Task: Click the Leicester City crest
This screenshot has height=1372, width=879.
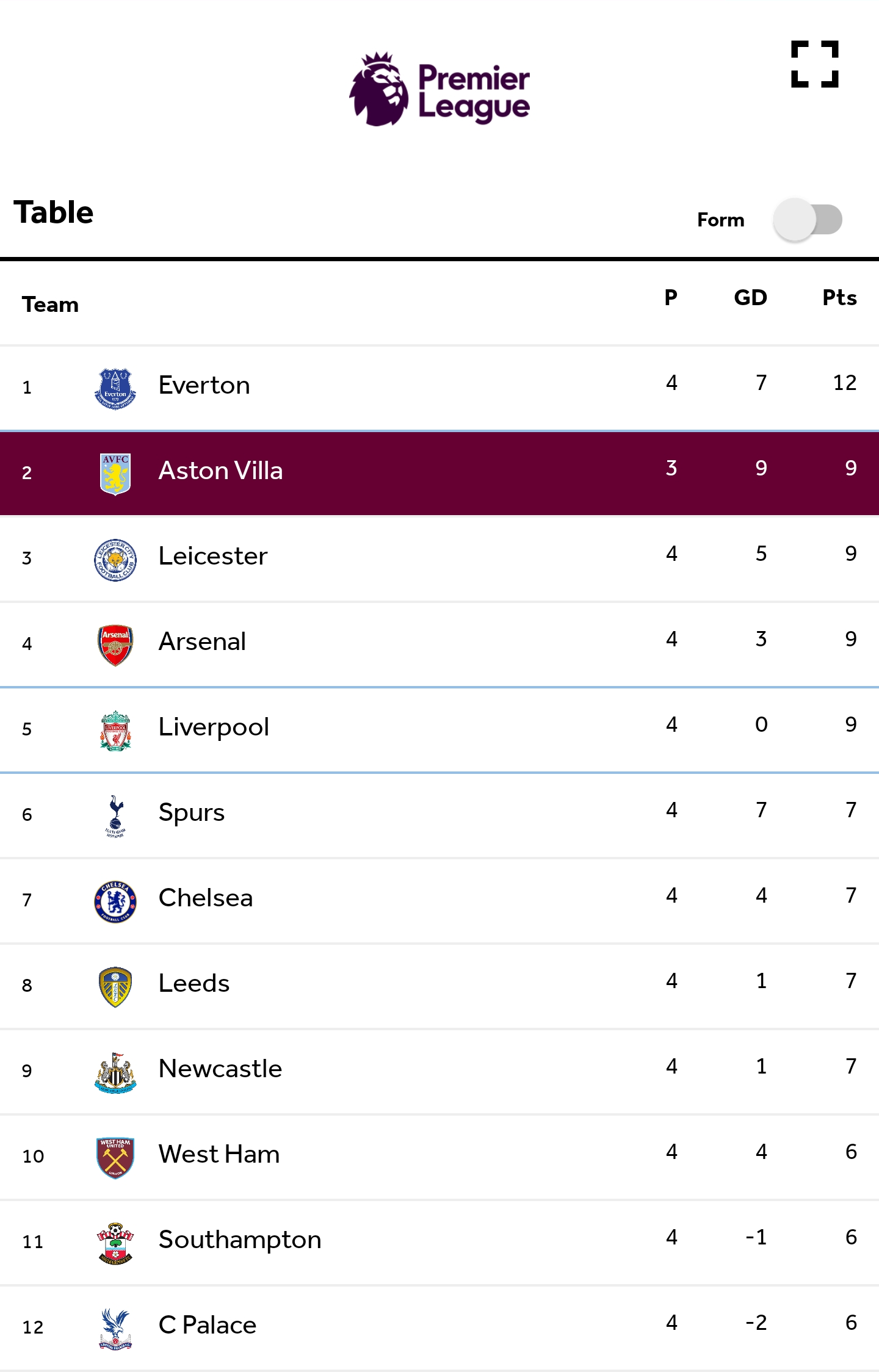Action: click(115, 560)
